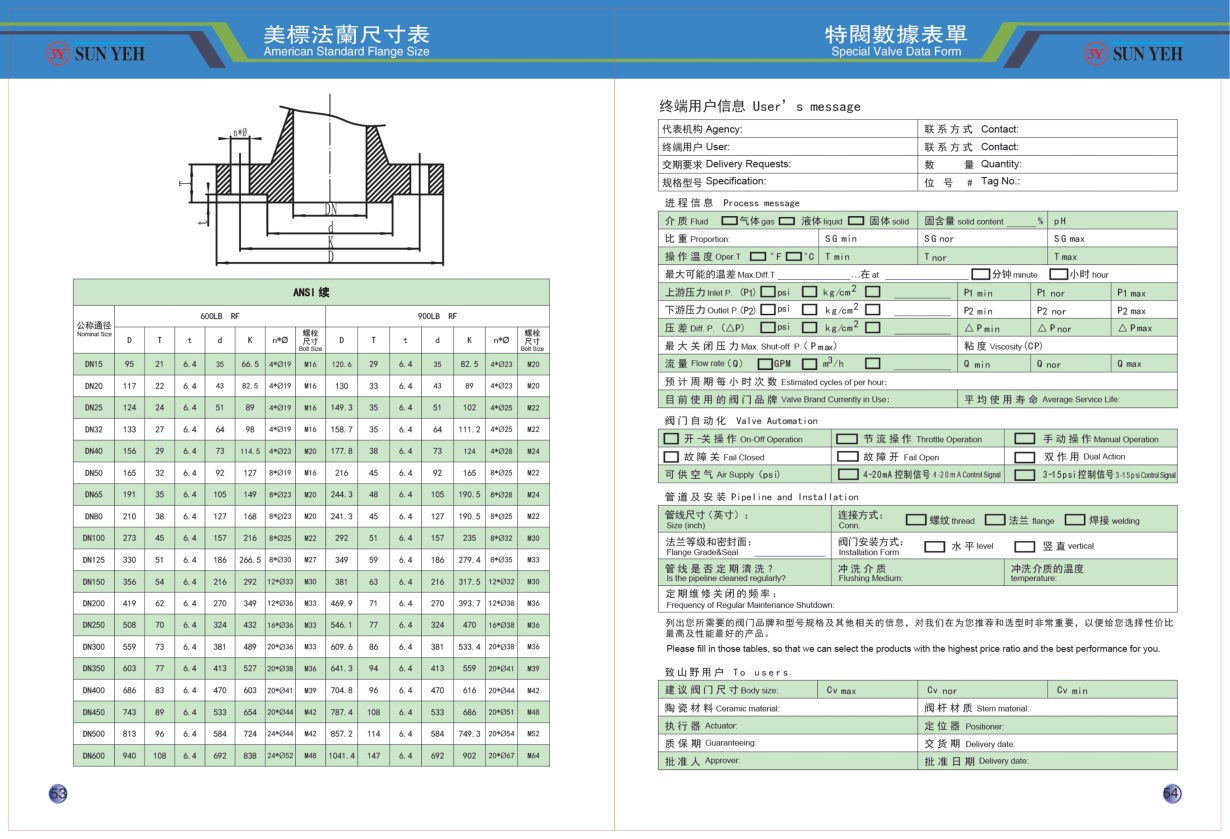
Task: Tick the Dual Action checkbox
Action: pos(1024,457)
